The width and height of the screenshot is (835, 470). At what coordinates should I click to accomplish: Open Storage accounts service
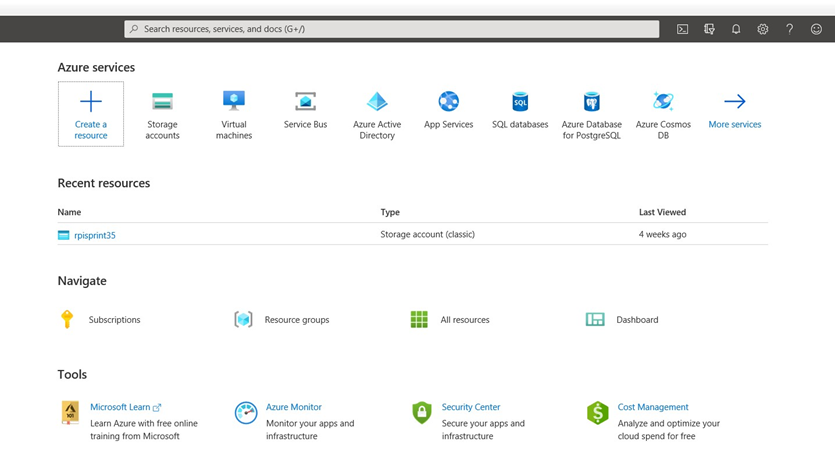[x=162, y=102]
